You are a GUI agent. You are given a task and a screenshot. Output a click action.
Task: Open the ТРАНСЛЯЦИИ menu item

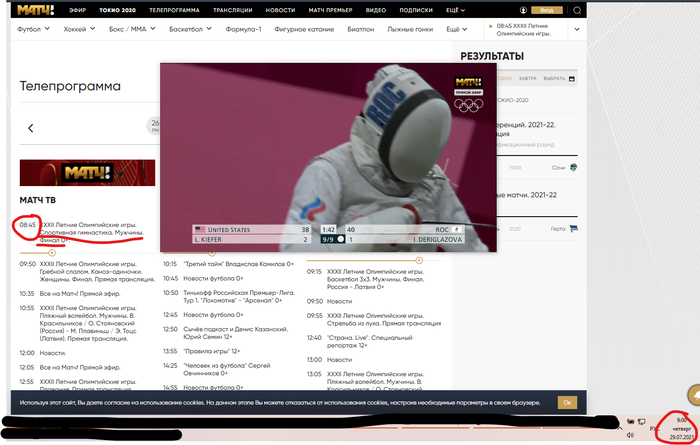(233, 10)
